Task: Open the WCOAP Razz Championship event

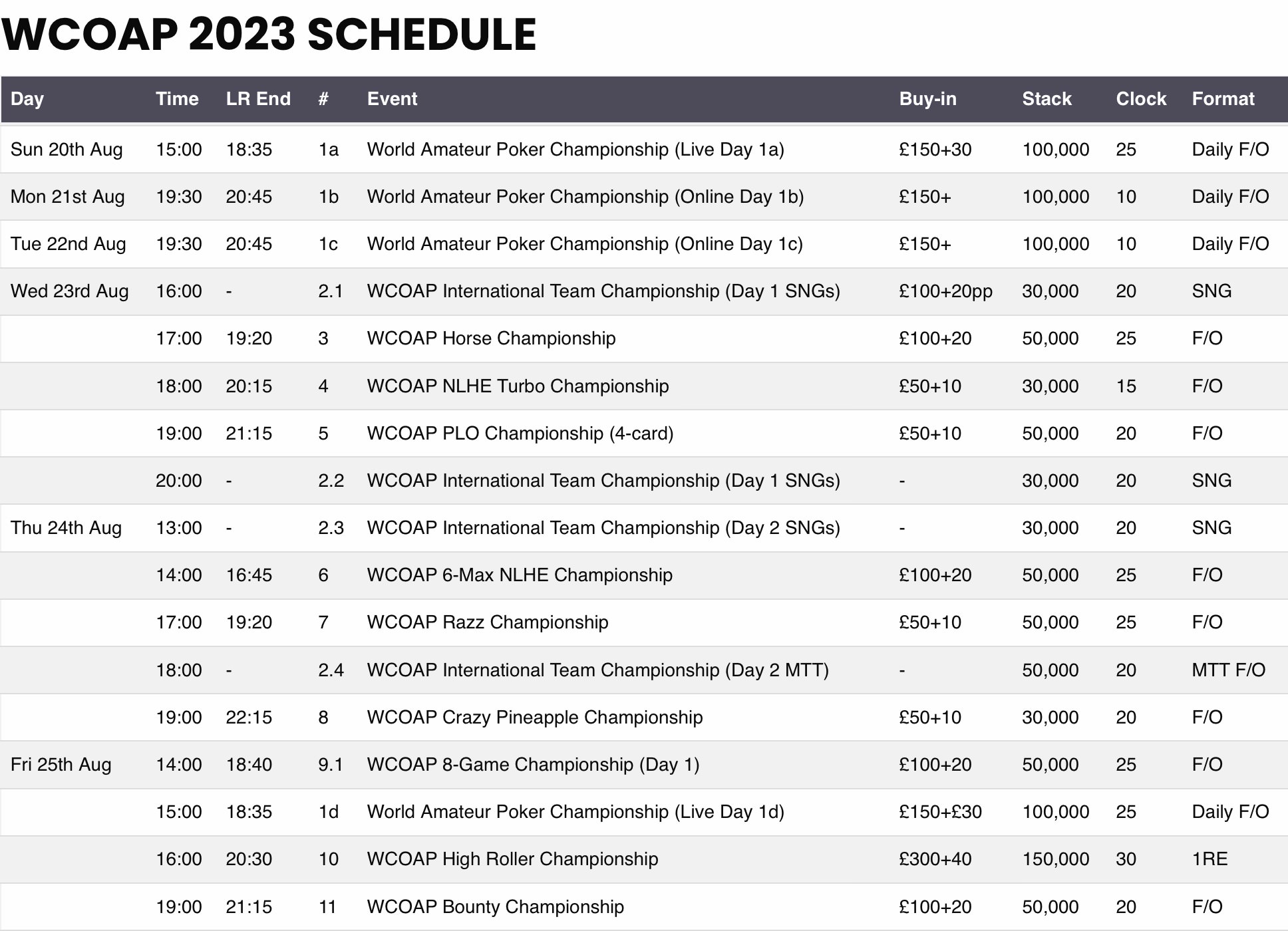Action: [488, 622]
